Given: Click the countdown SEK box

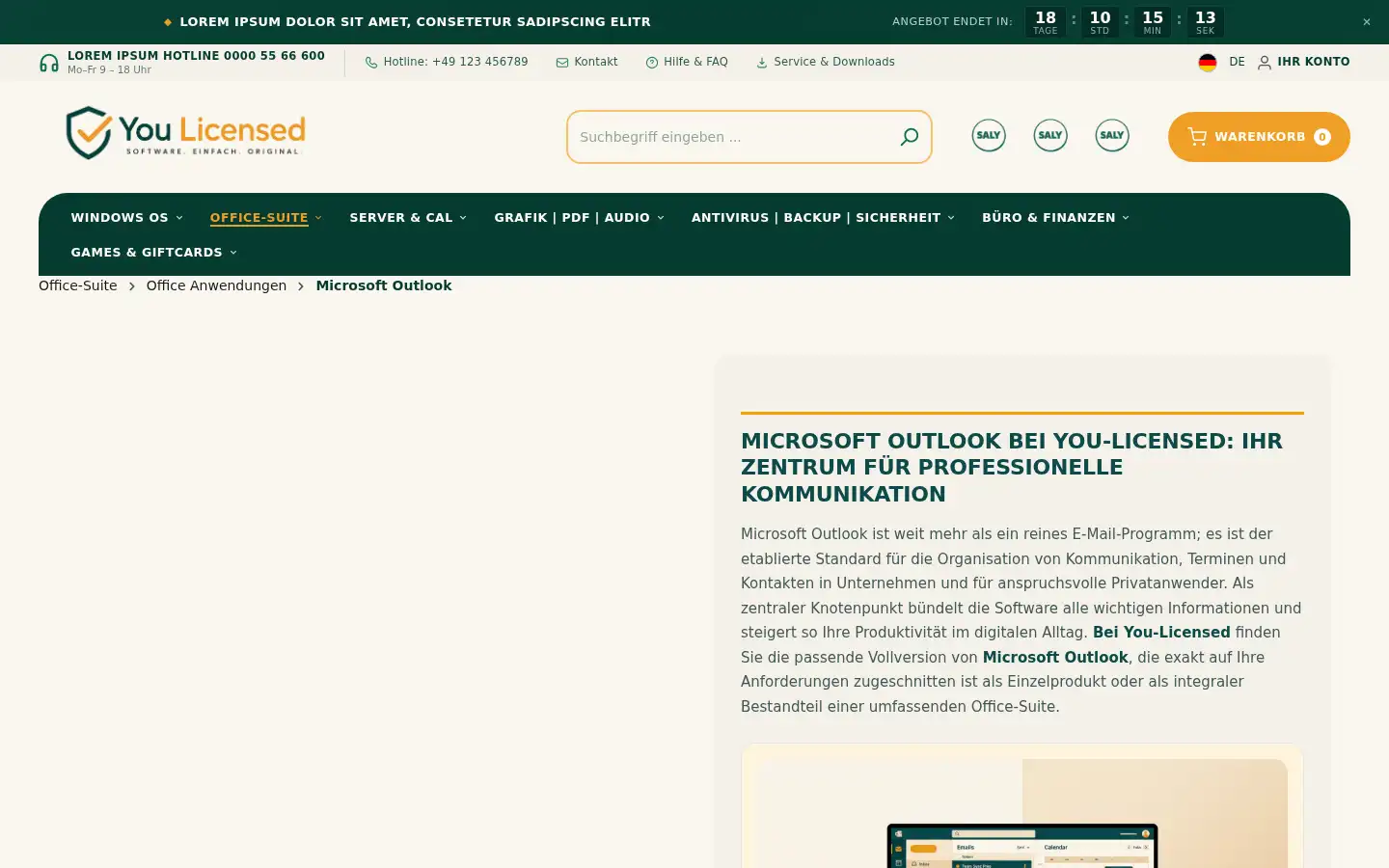Looking at the screenshot, I should 1206,22.
